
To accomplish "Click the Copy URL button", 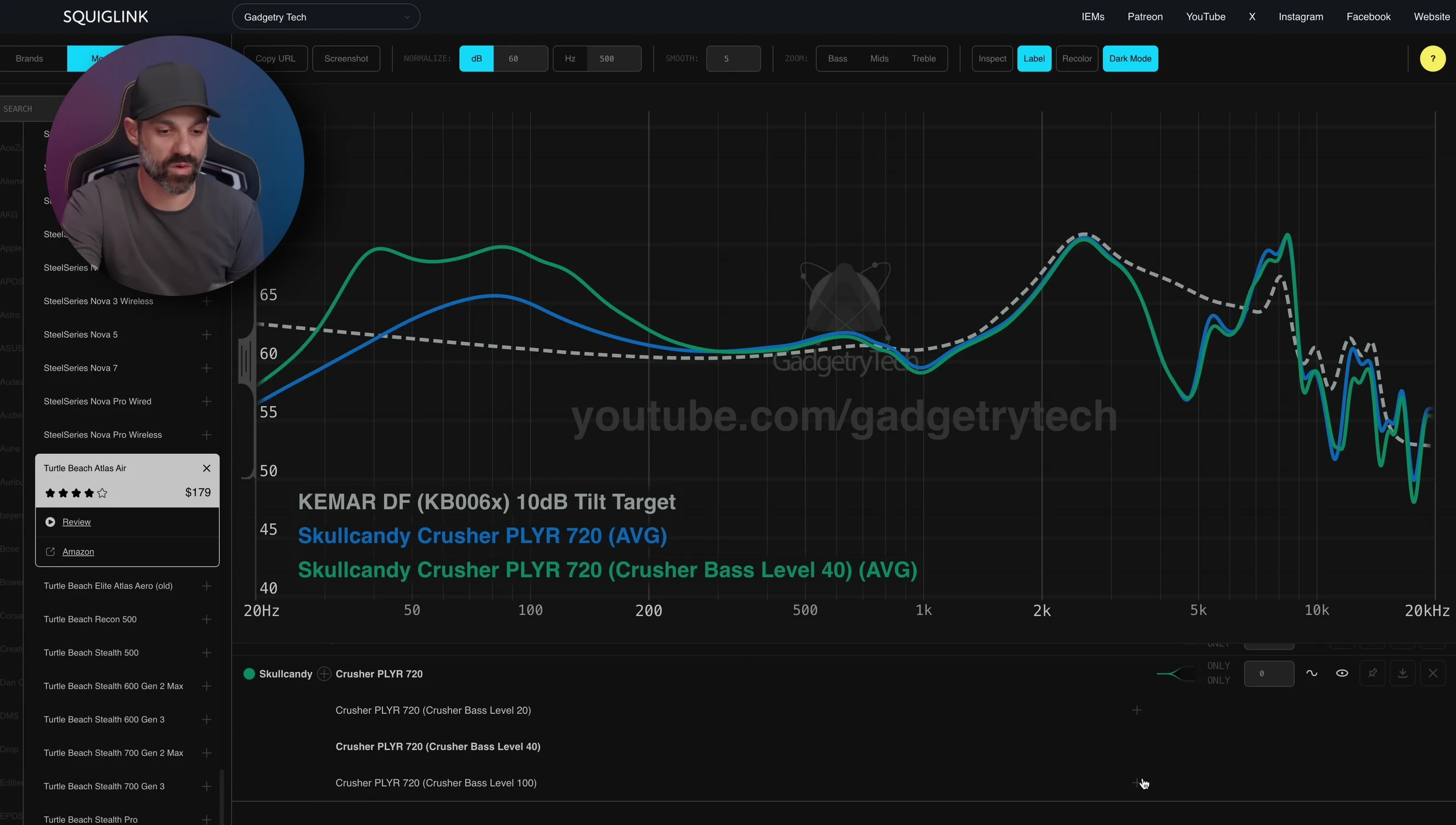I will [x=275, y=58].
